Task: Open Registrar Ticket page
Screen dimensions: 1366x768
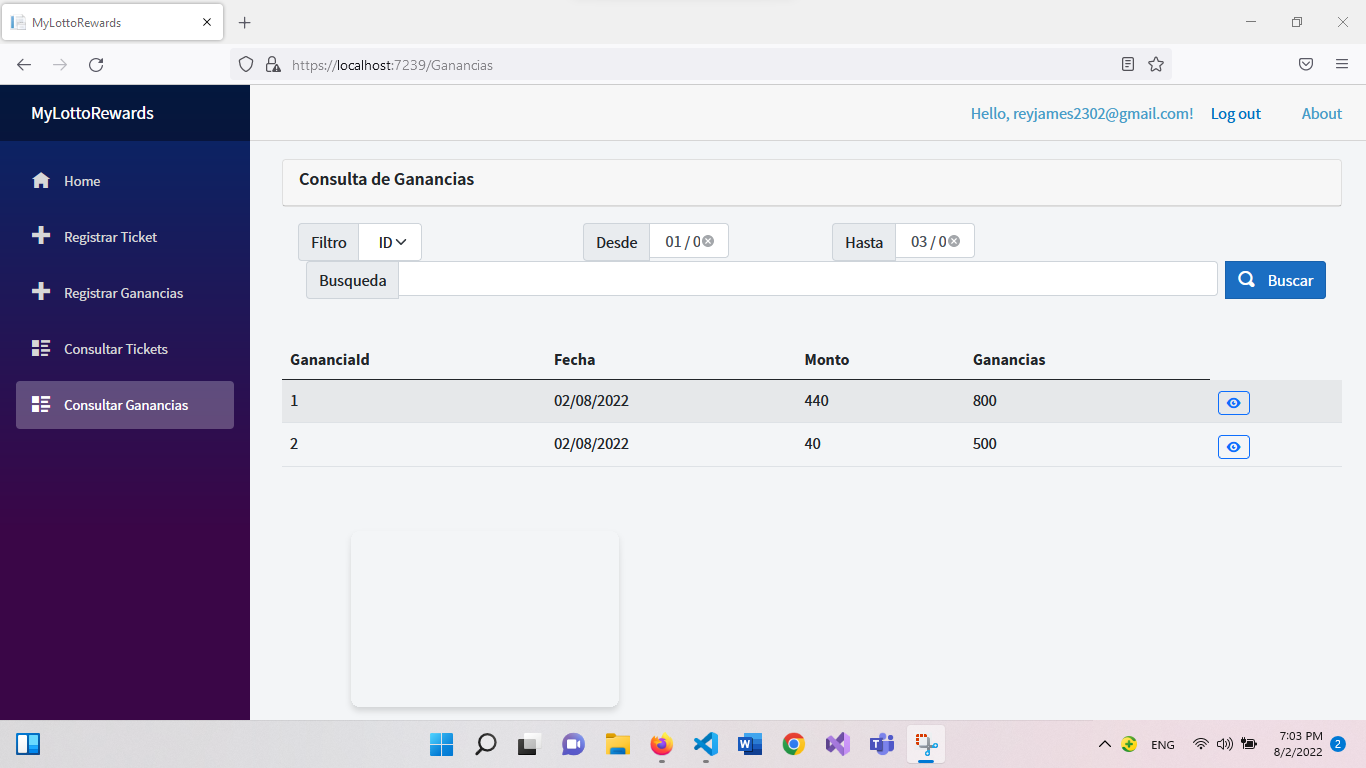Action: point(125,237)
